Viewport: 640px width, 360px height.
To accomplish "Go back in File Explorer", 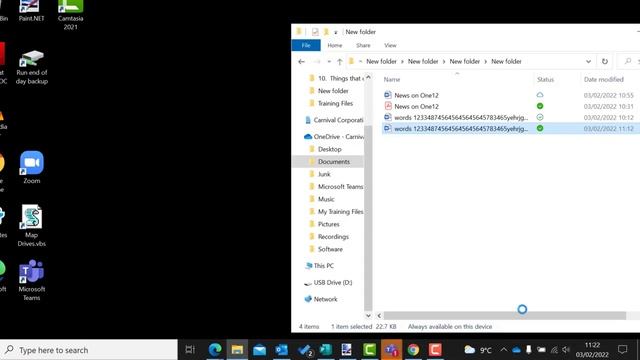I will (x=301, y=62).
